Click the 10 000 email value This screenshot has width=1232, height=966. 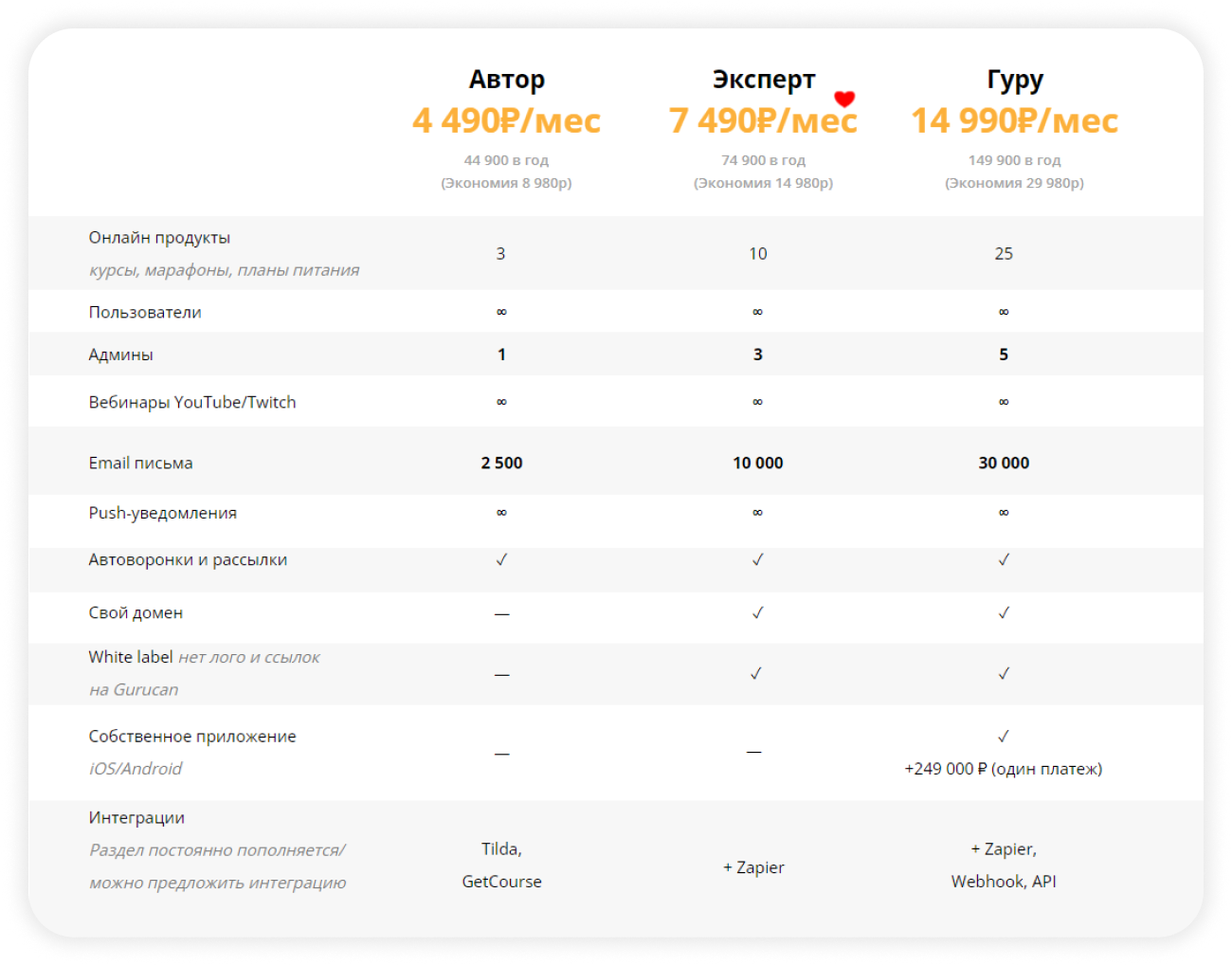[758, 463]
